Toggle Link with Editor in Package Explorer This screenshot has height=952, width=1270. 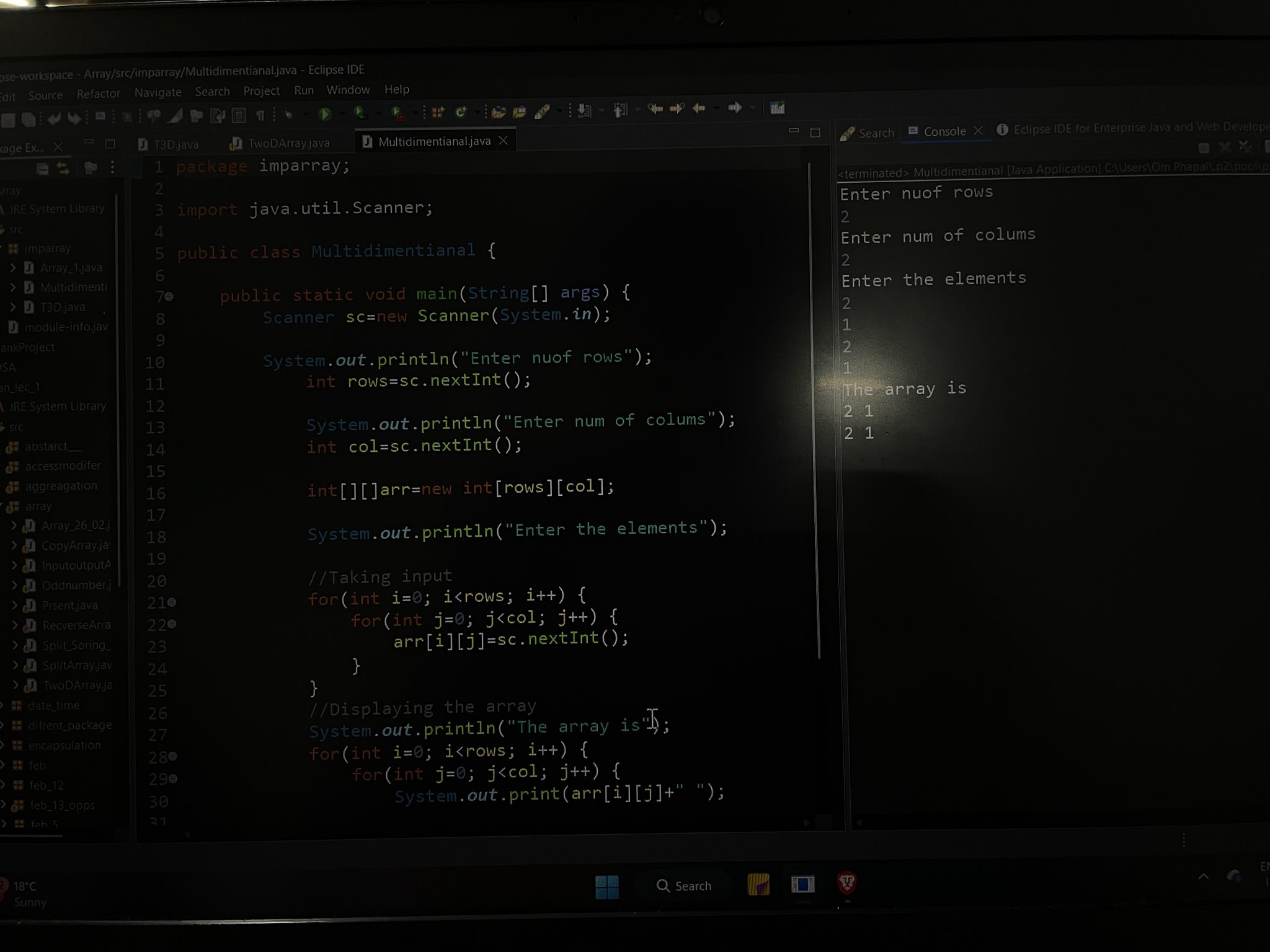point(63,168)
